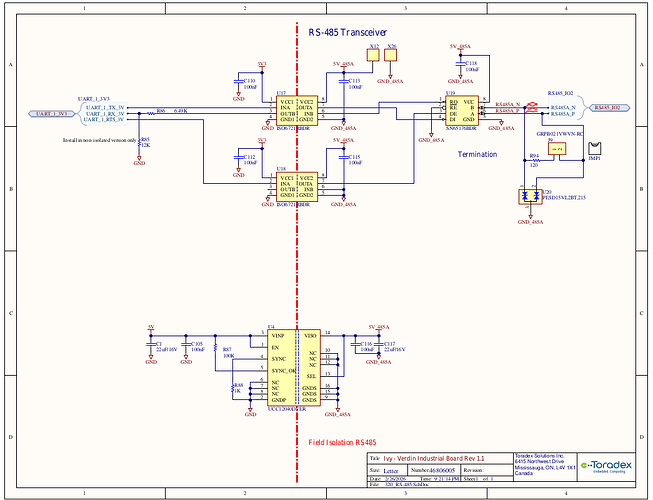Click the C1 22uF/16V capacitor symbol
The width and height of the screenshot is (653, 500).
(151, 345)
